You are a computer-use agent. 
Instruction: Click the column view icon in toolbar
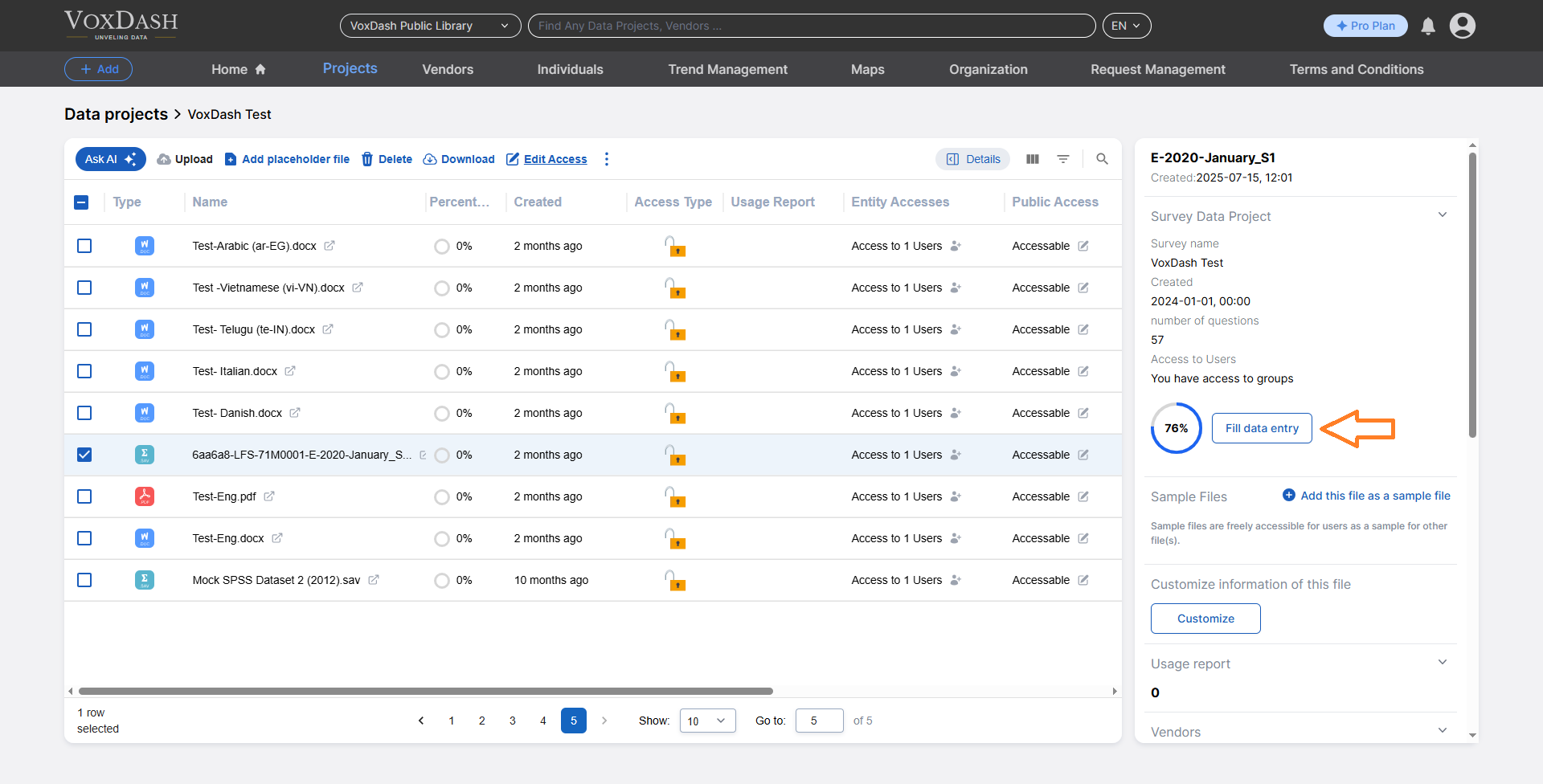(1033, 159)
